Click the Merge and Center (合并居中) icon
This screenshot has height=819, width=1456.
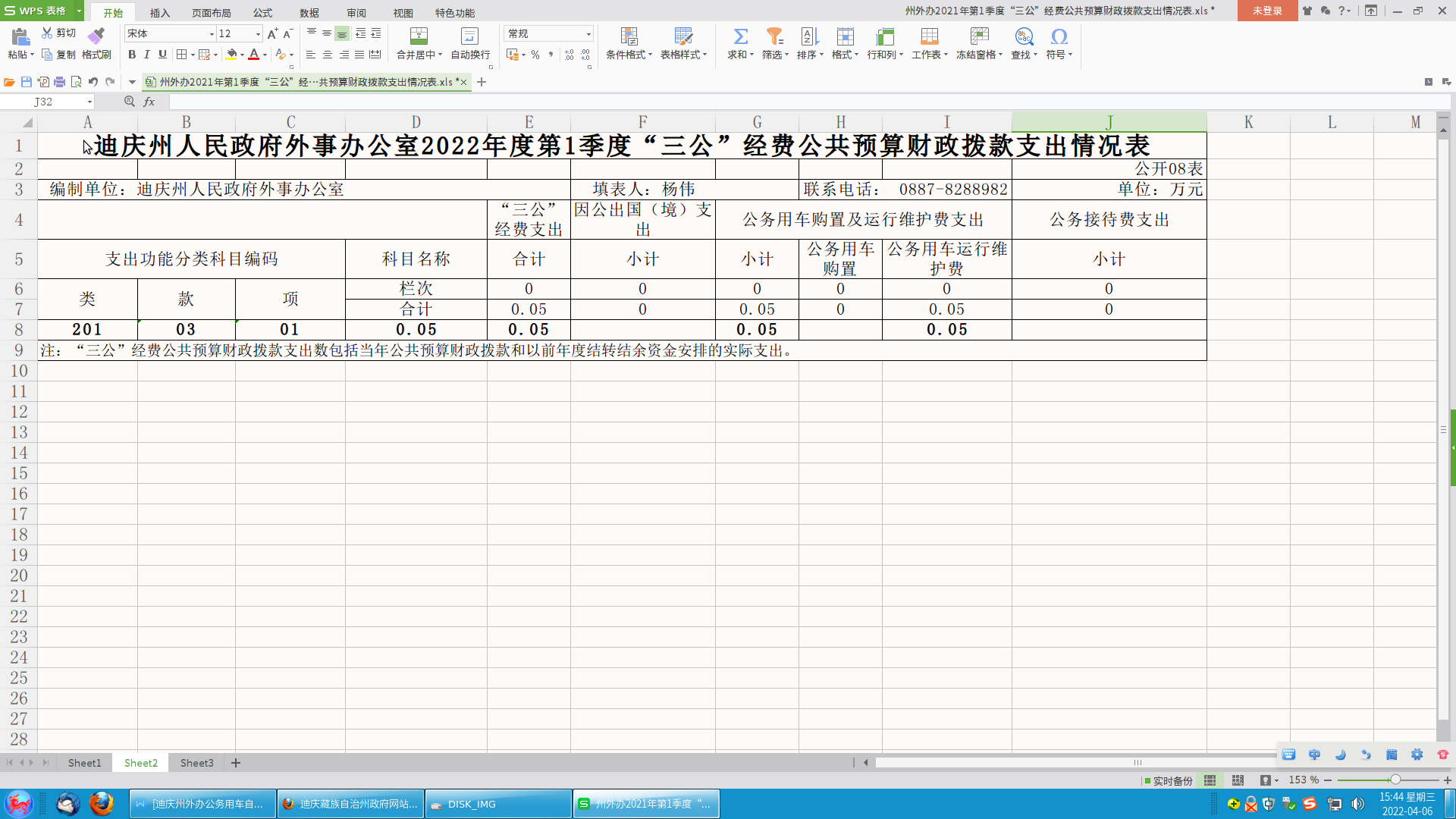(x=419, y=36)
